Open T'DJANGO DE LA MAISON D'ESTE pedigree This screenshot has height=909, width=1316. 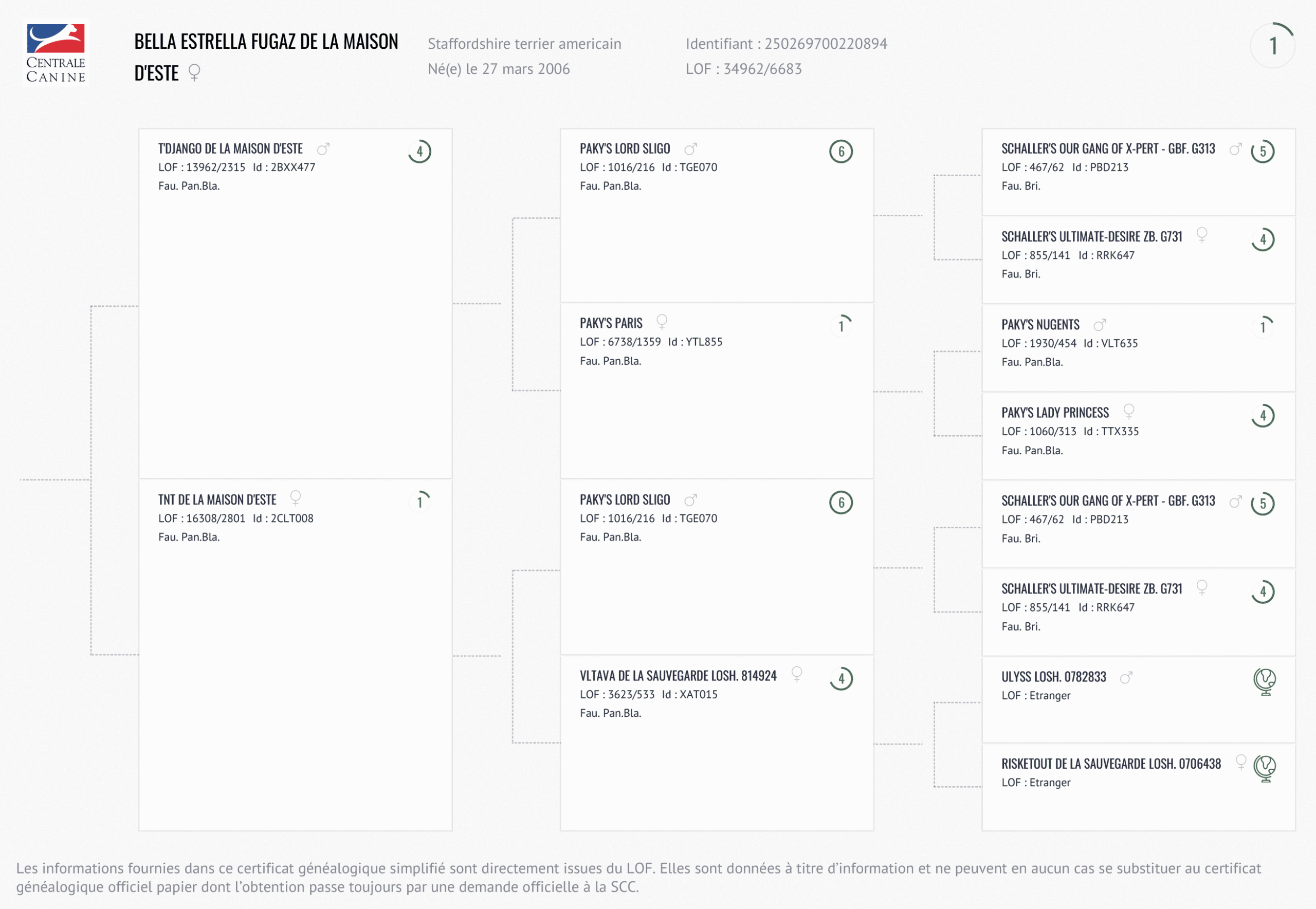pyautogui.click(x=230, y=149)
